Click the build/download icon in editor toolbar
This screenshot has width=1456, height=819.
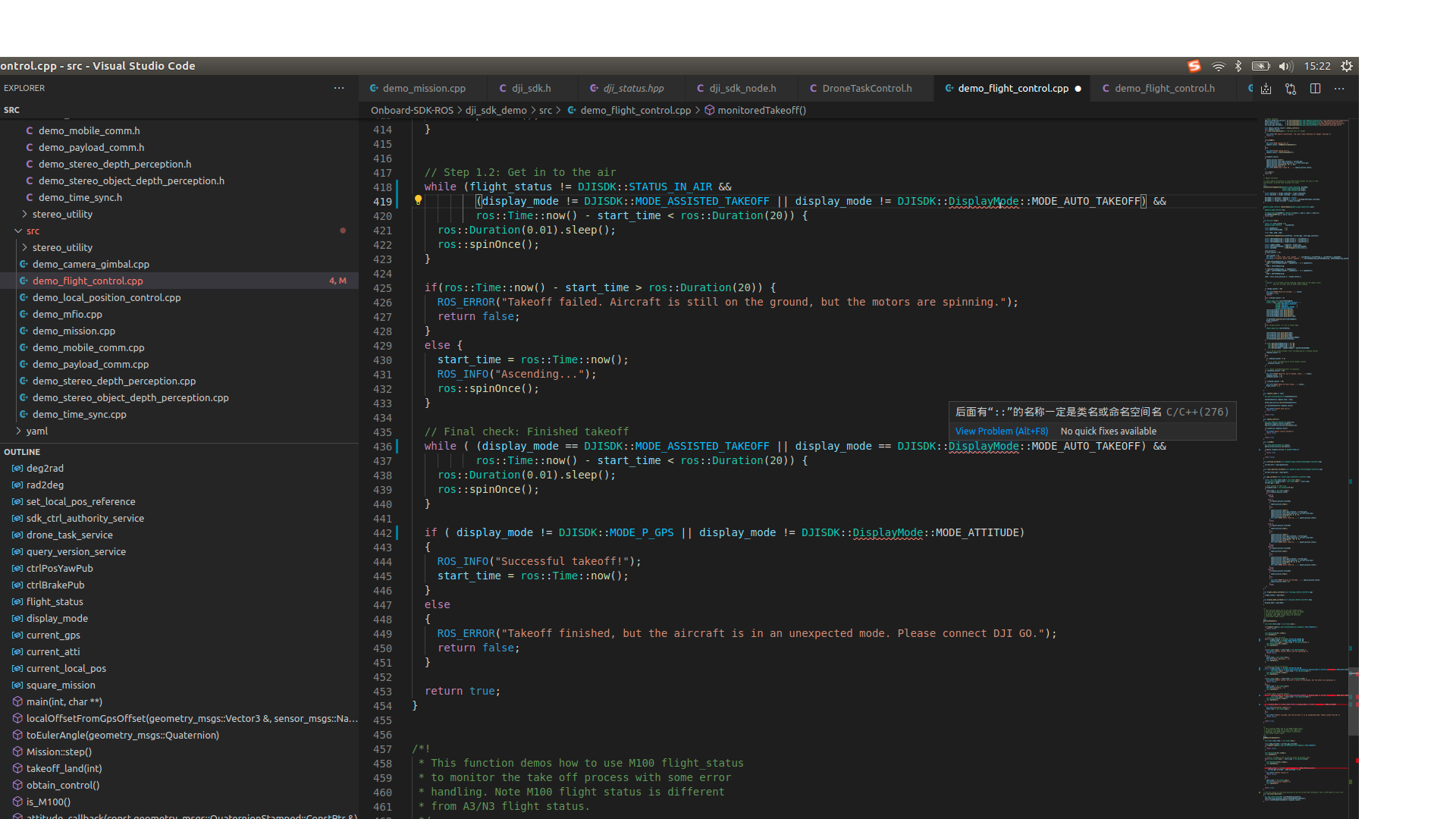tap(1266, 89)
